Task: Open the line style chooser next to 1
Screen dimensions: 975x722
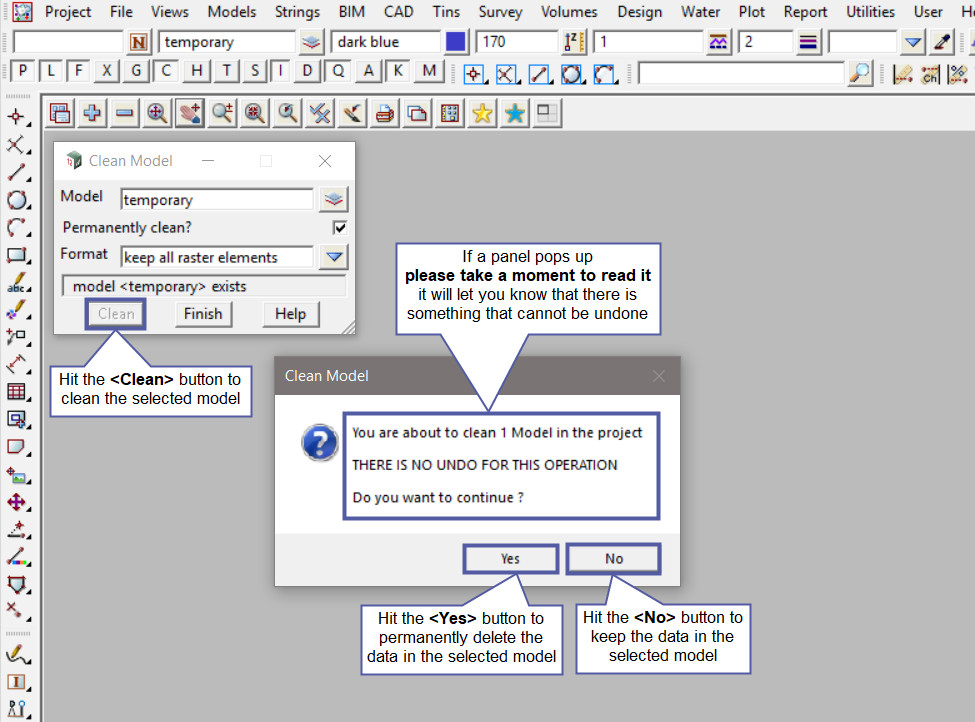Action: coord(718,42)
